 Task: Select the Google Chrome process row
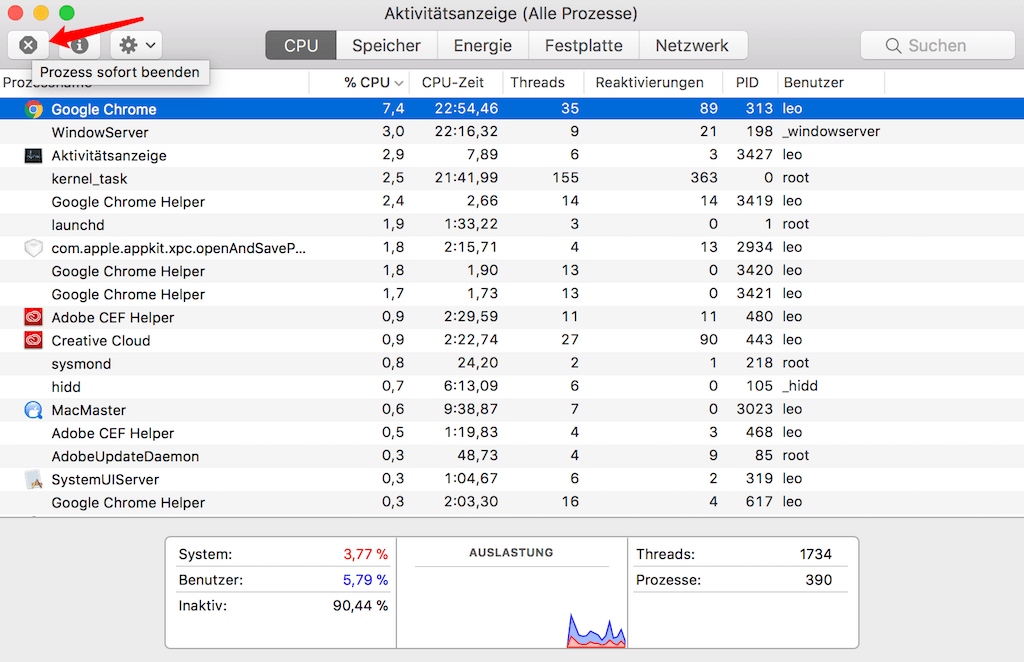pyautogui.click(x=512, y=108)
